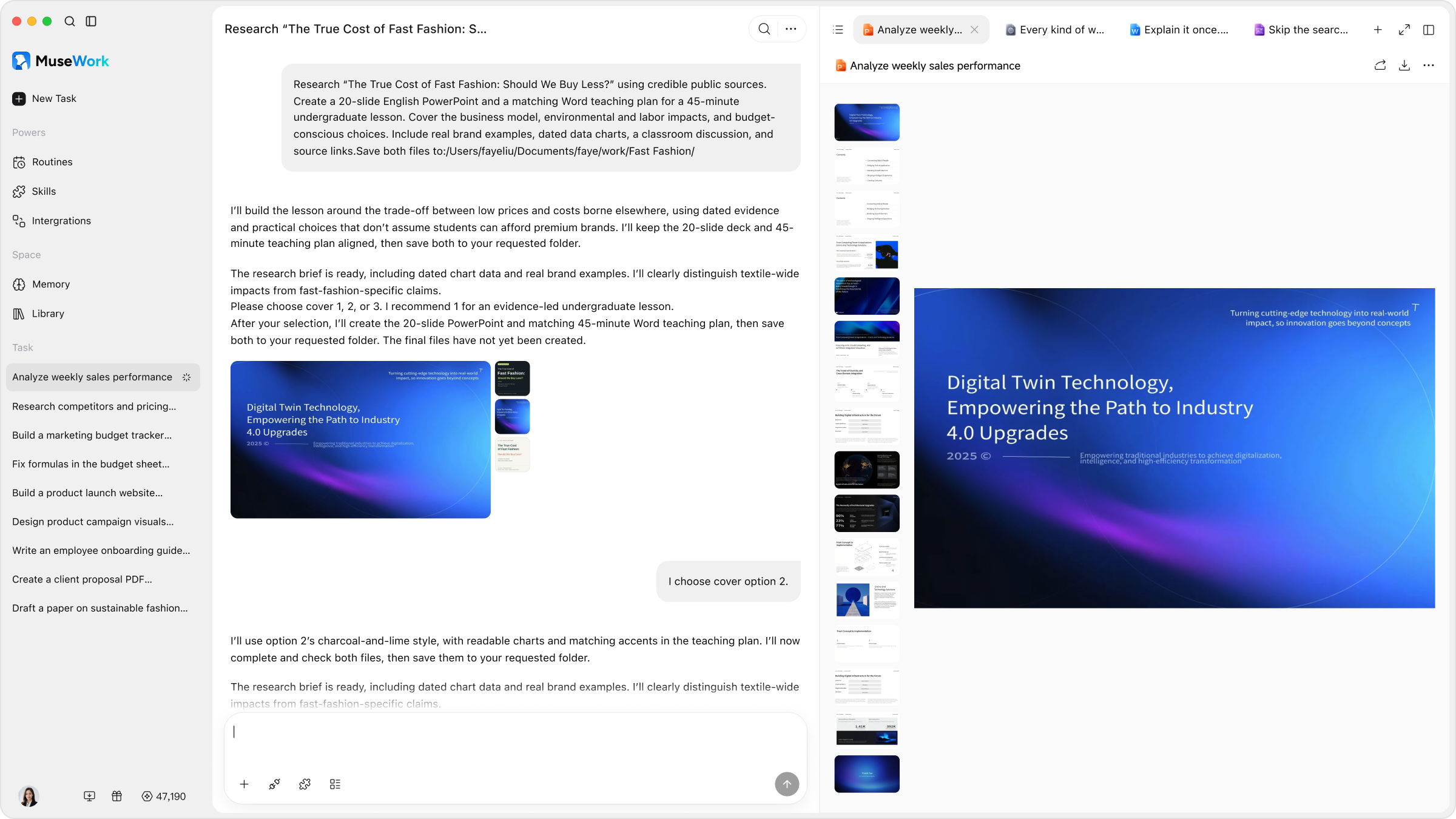Image resolution: width=1456 pixels, height=819 pixels.
Task: Open Build a marketing budget tracker task
Action: coord(92,435)
